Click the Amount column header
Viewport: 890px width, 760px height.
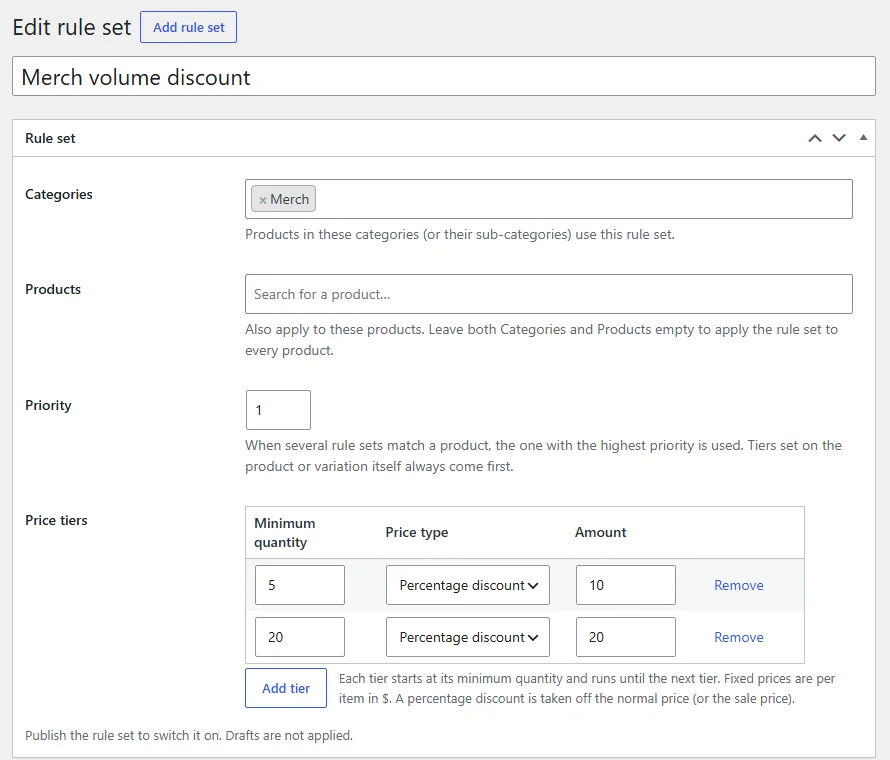[601, 532]
